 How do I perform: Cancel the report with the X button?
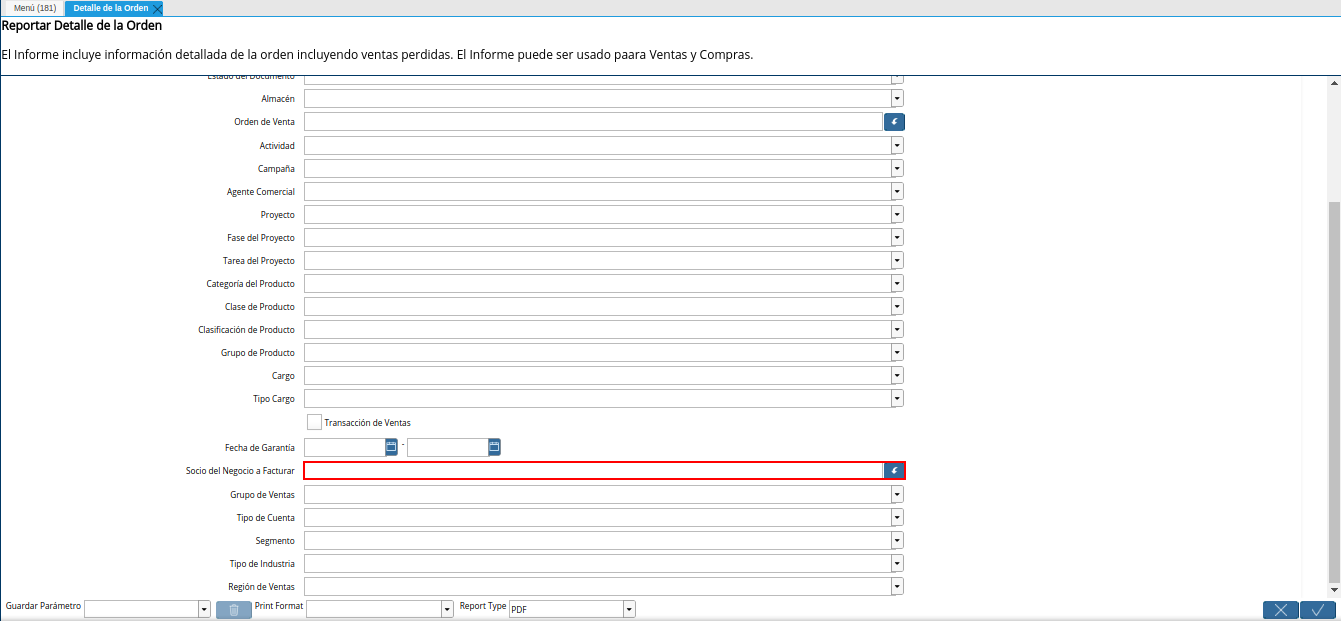(1280, 610)
